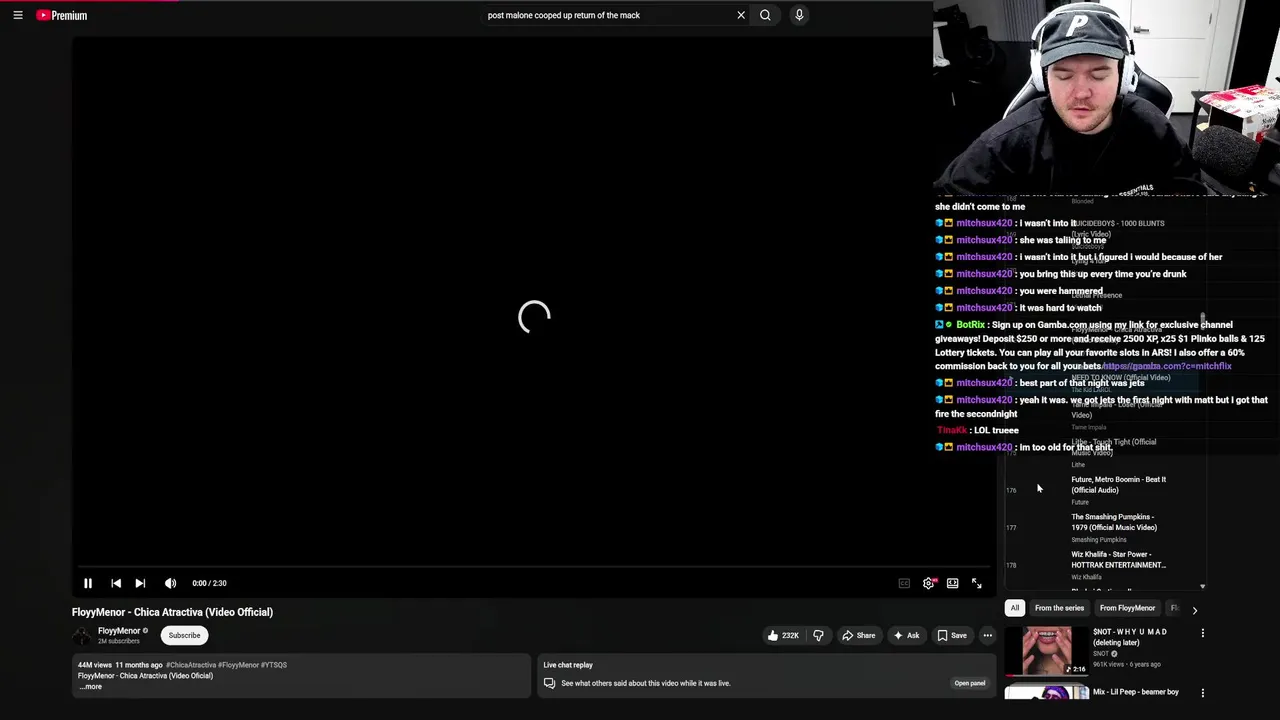Open the gamba.com link in chat

[1167, 366]
